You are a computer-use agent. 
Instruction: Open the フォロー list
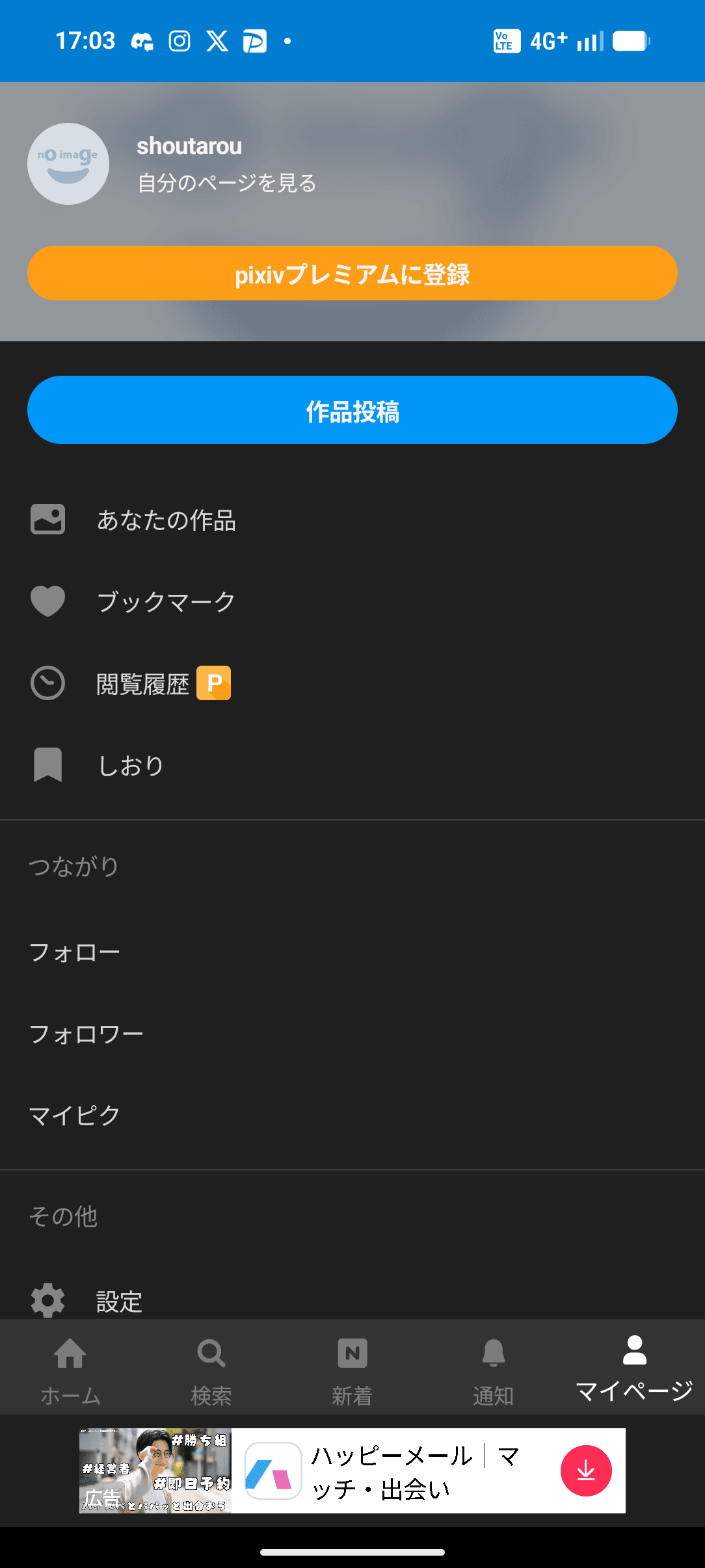(75, 953)
